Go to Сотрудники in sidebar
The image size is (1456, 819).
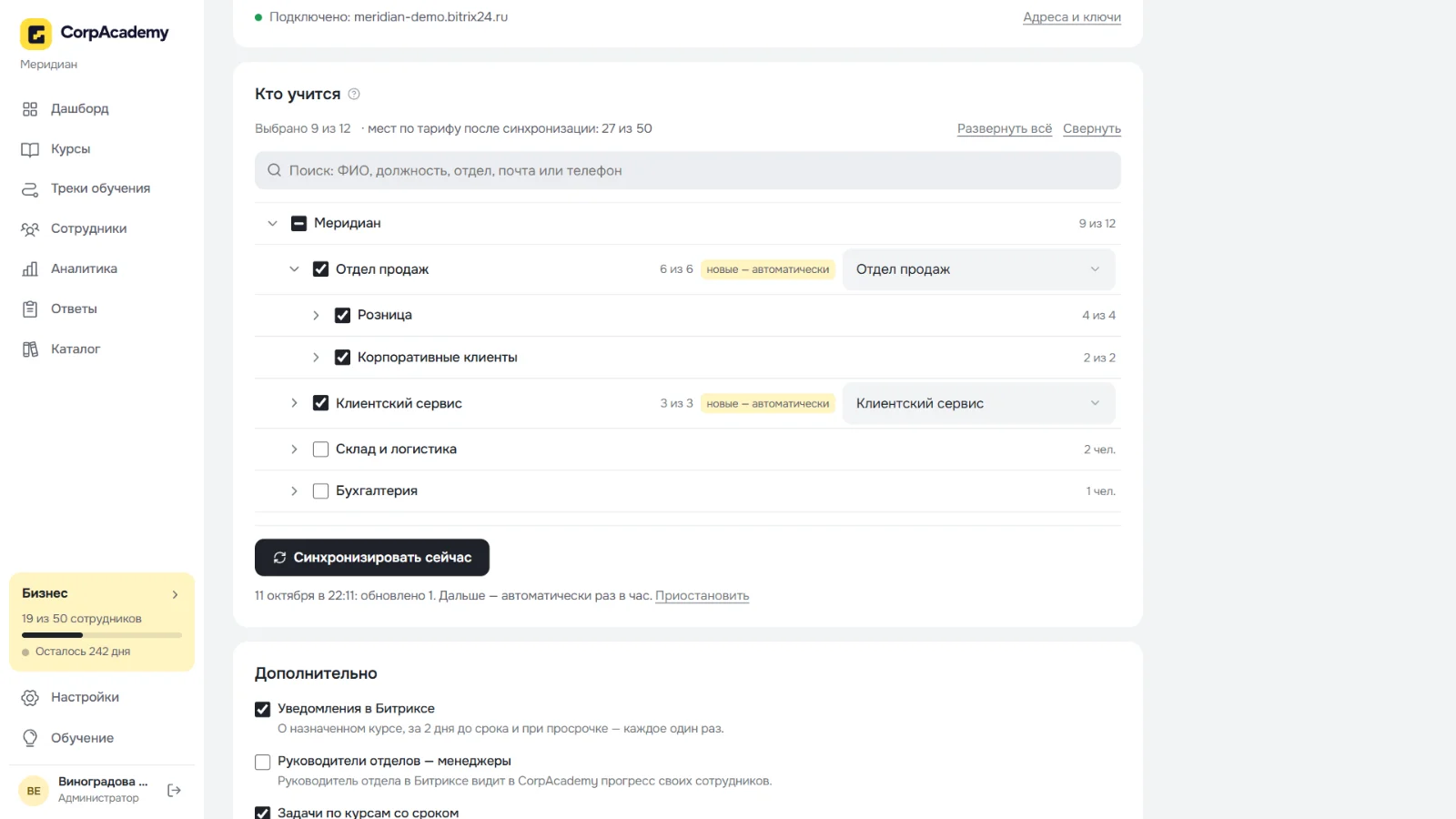click(x=88, y=229)
